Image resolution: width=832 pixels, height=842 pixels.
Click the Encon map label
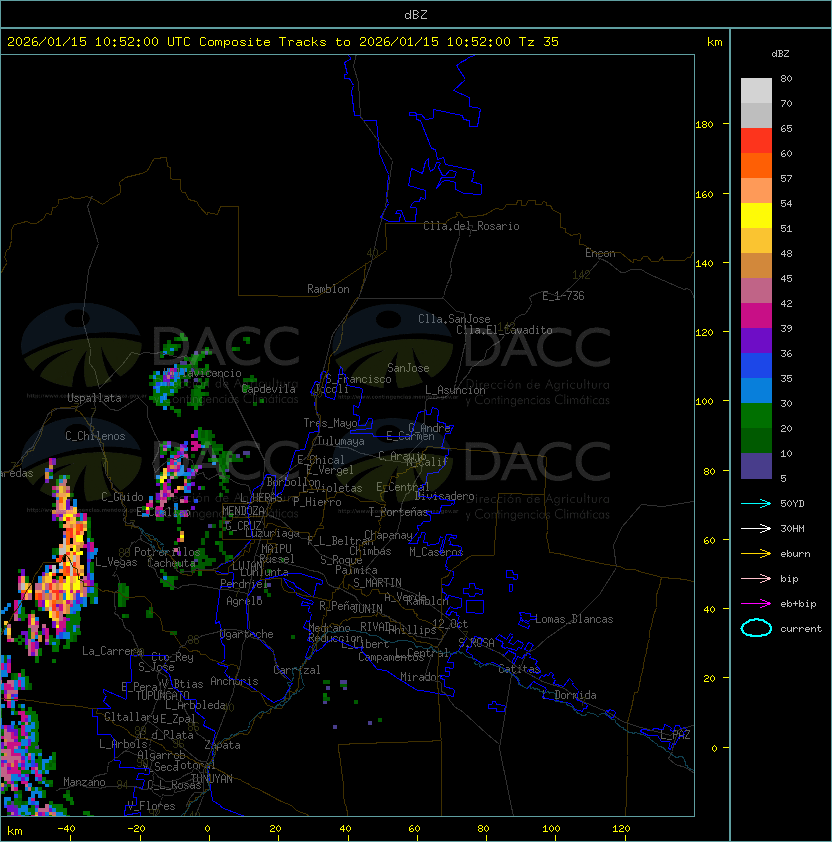(600, 253)
